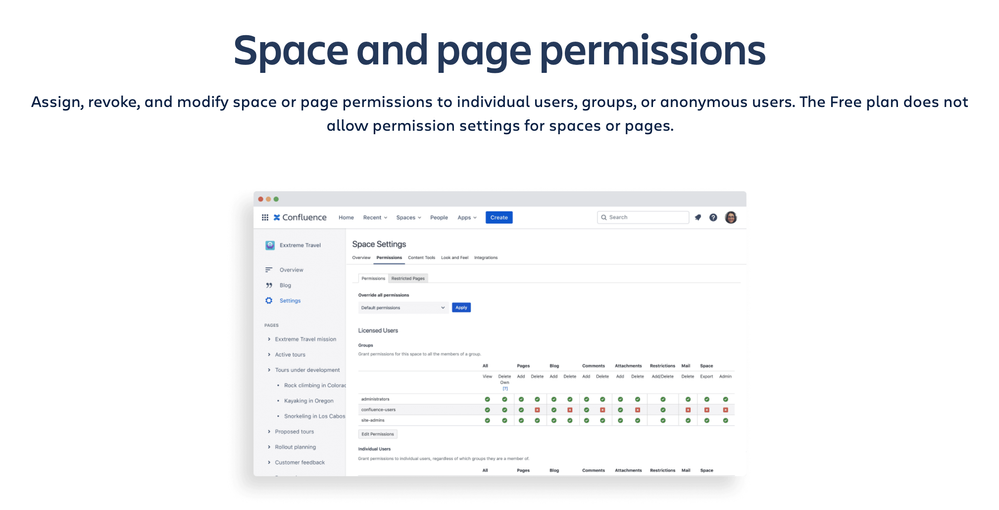Expand the Proposed tours page
Image resolution: width=999 pixels, height=510 pixels.
pyautogui.click(x=269, y=432)
